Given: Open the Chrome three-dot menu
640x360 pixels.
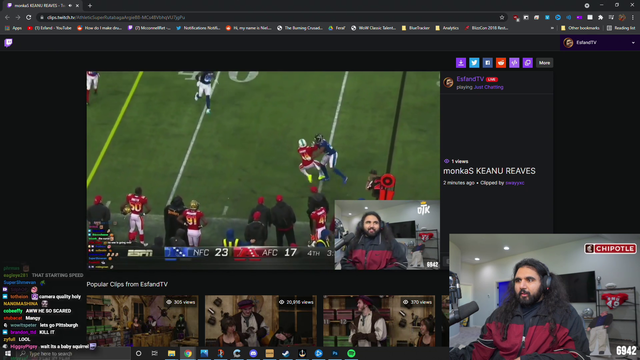Looking at the screenshot, I should tap(633, 17).
